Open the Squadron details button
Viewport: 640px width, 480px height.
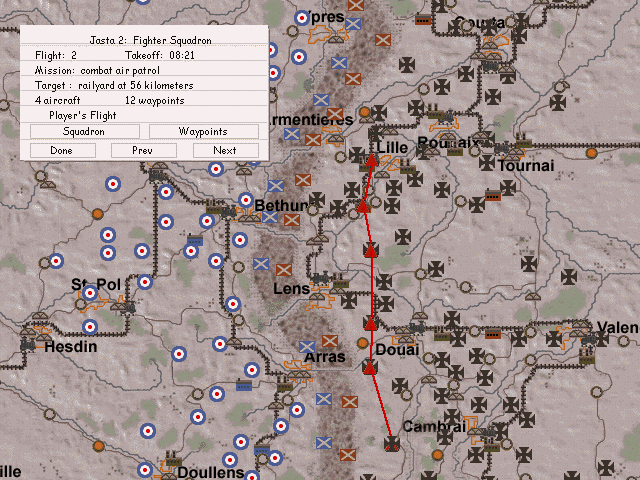84,131
